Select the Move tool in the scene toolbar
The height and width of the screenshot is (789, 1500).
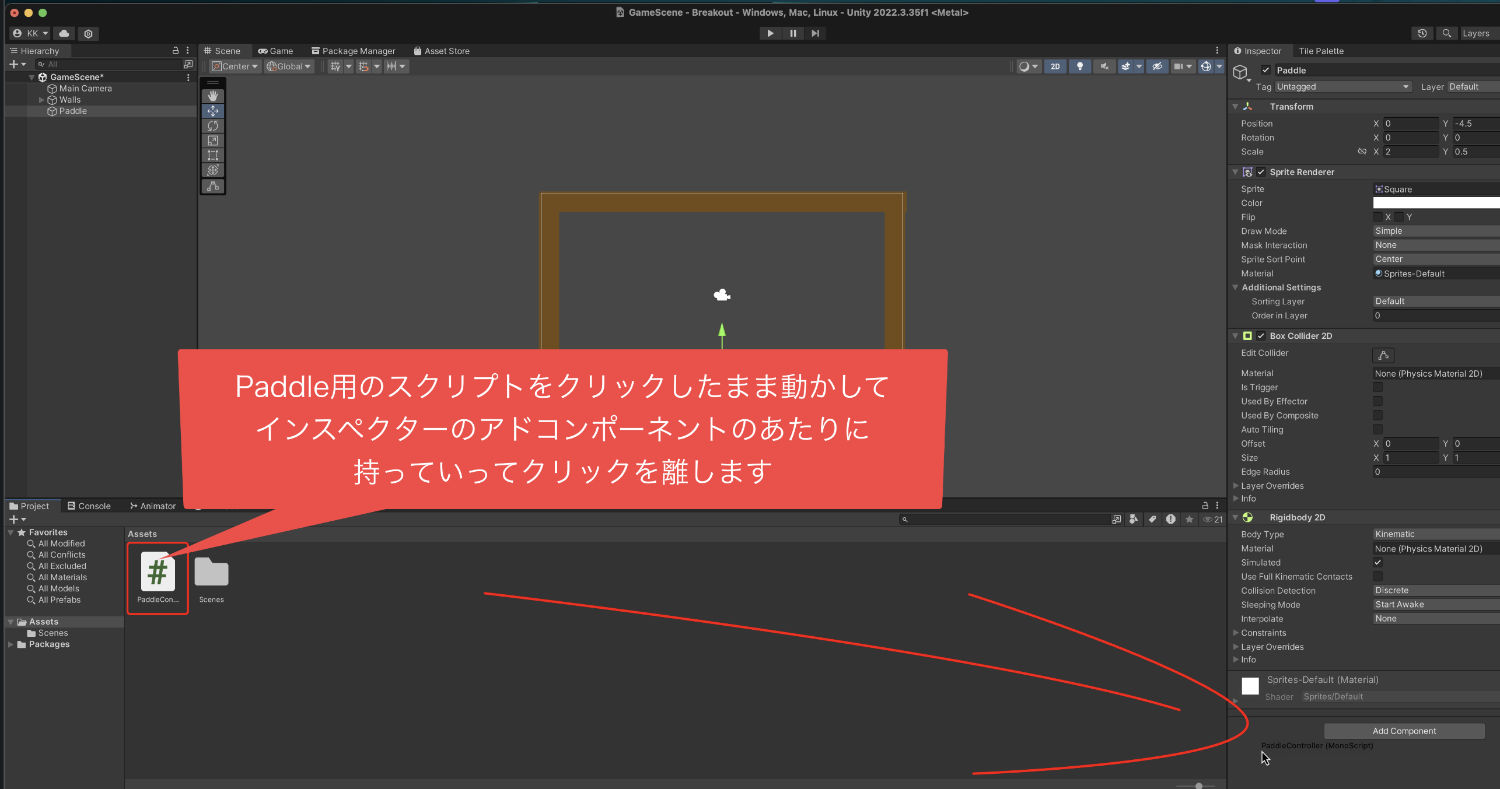[213, 111]
